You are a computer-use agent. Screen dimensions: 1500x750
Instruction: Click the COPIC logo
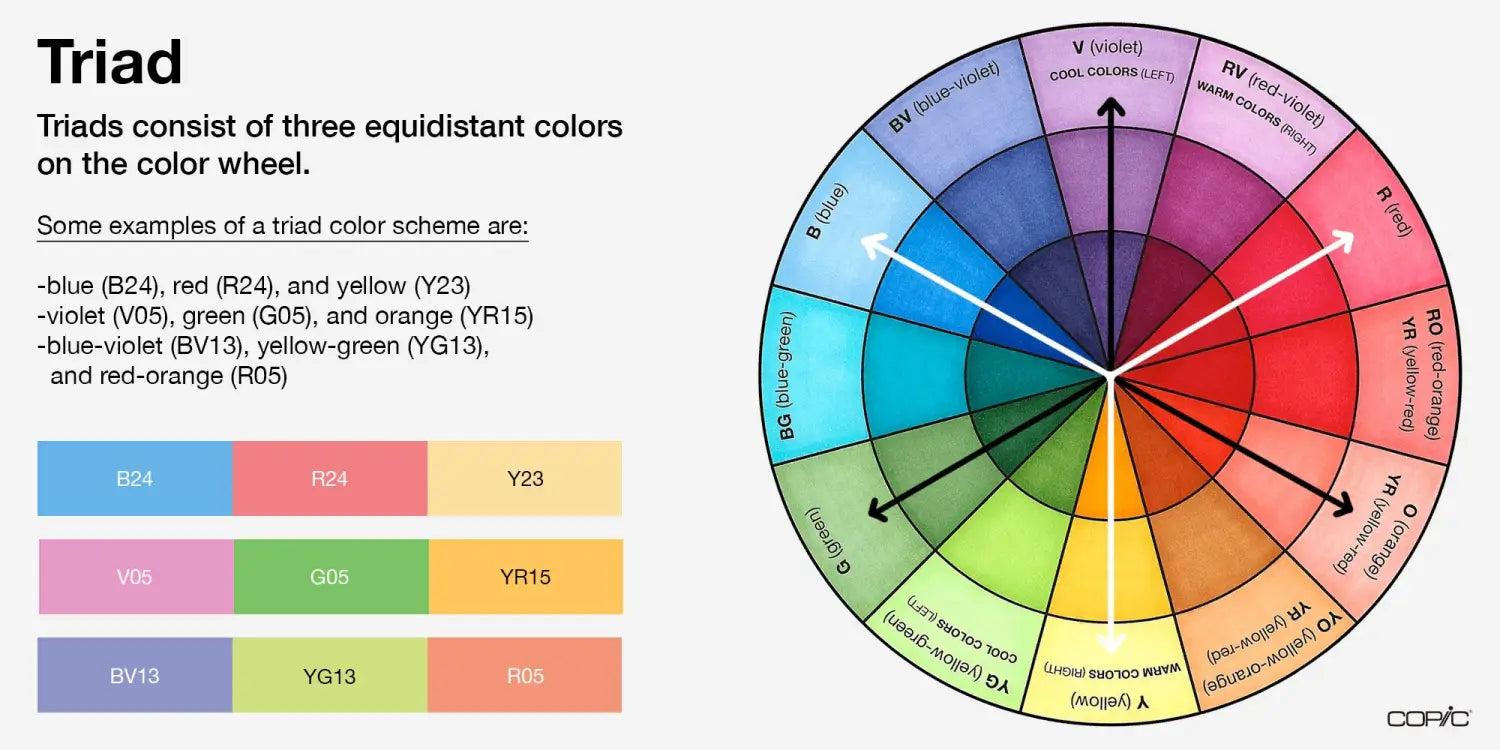1428,719
